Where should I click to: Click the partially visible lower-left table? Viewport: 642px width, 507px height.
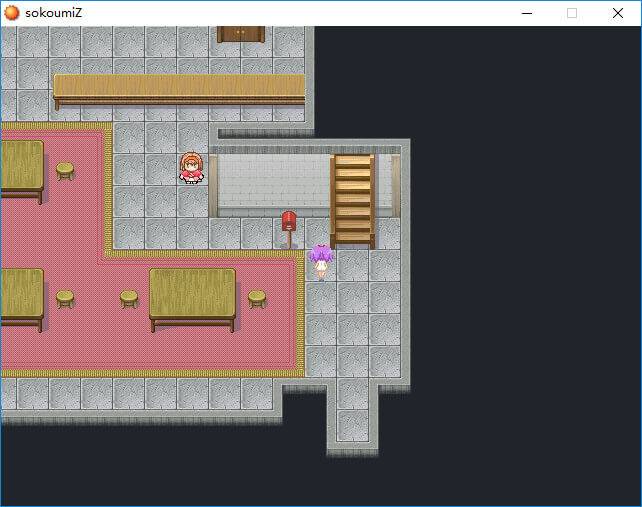click(x=21, y=294)
